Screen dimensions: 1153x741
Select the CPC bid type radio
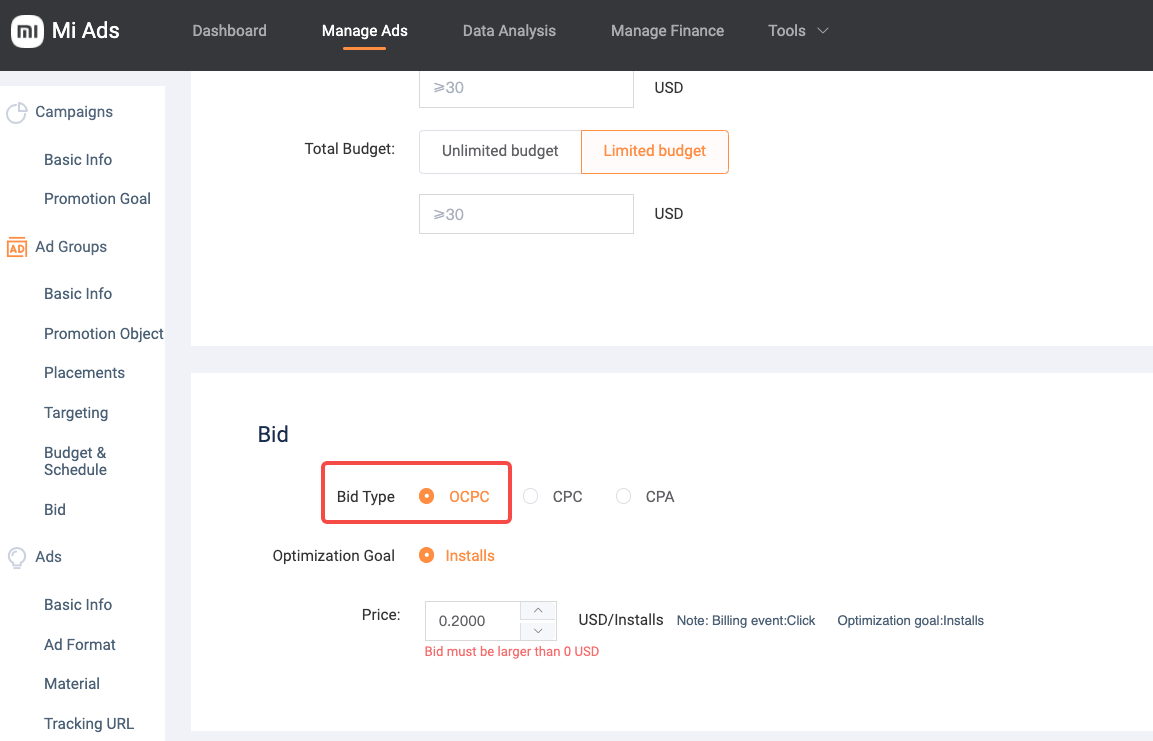[531, 496]
